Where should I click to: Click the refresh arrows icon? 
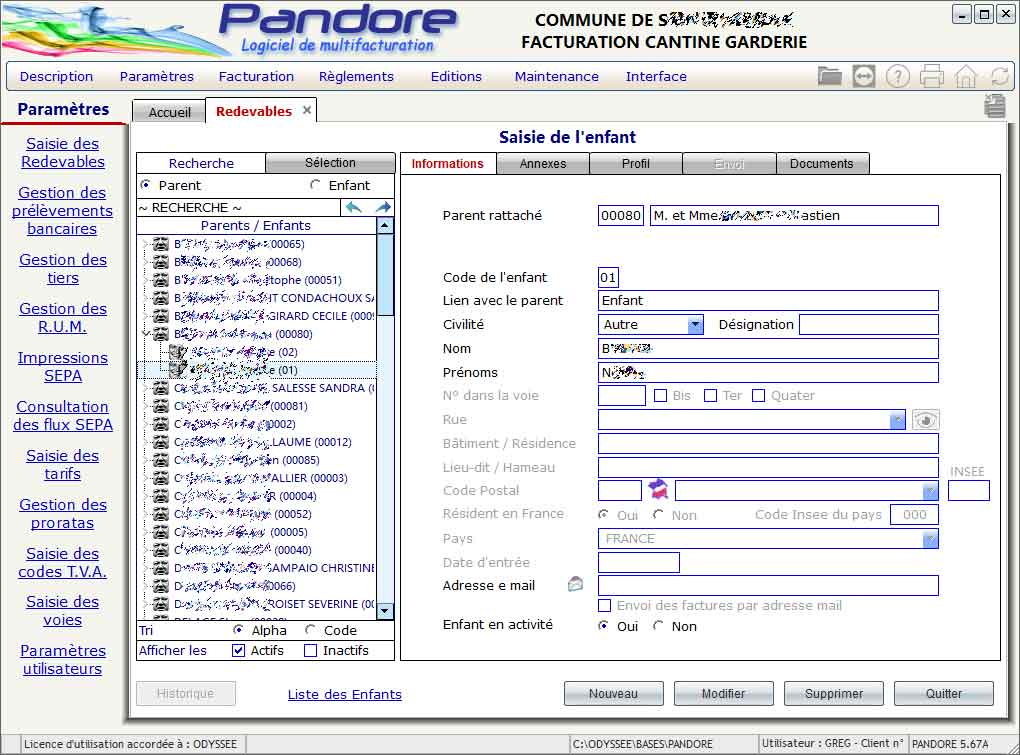999,76
